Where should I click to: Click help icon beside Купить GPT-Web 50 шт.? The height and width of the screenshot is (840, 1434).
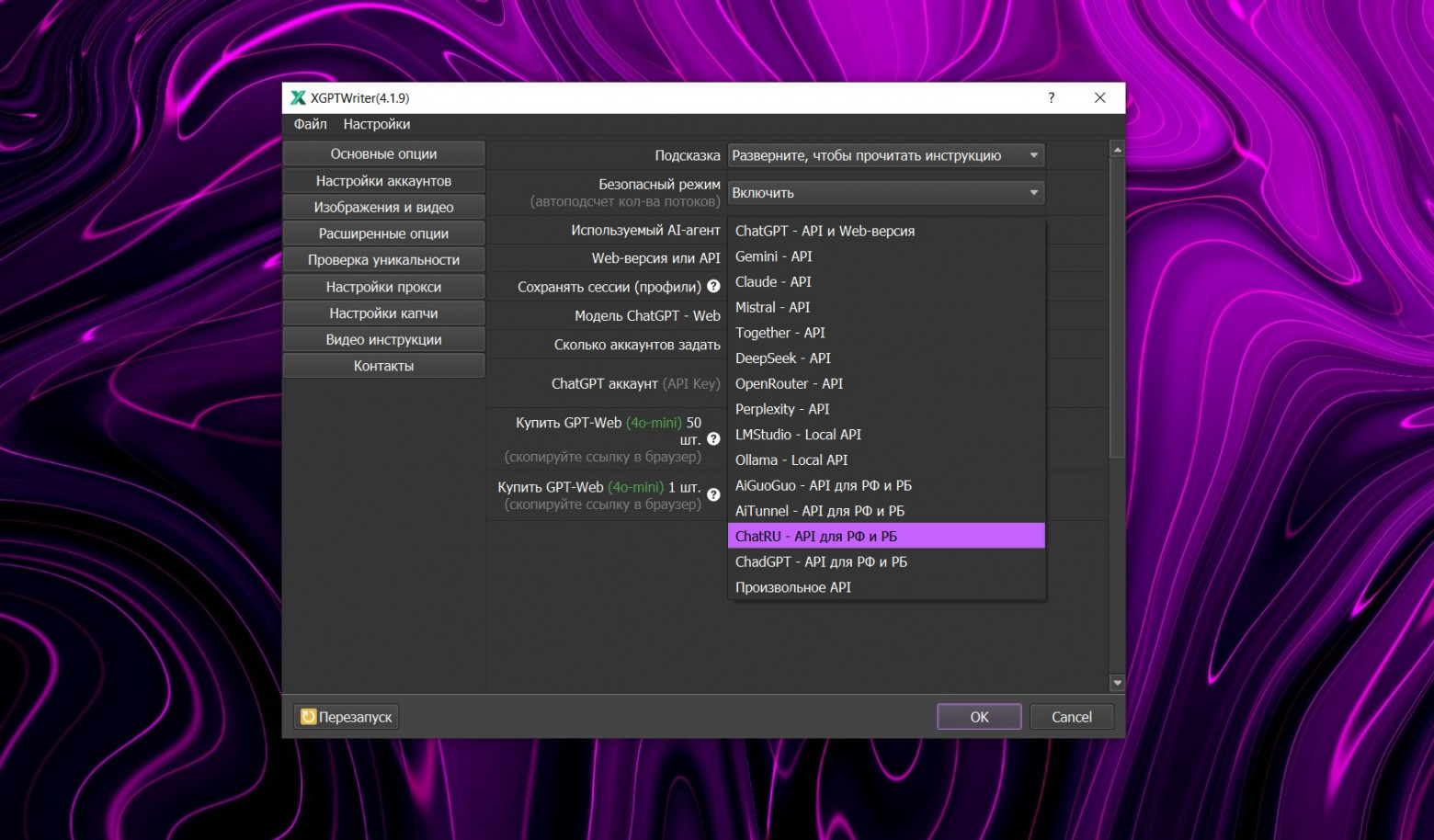(x=713, y=439)
